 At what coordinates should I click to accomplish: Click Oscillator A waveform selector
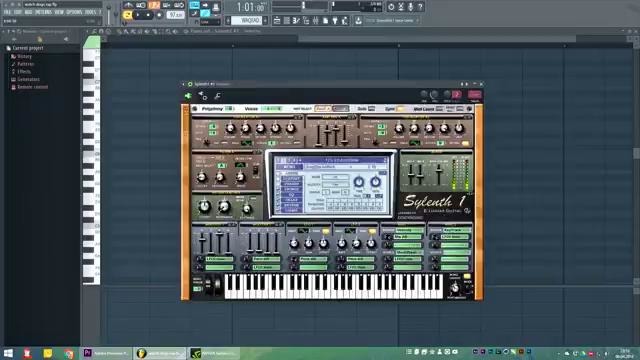[x=247, y=143]
